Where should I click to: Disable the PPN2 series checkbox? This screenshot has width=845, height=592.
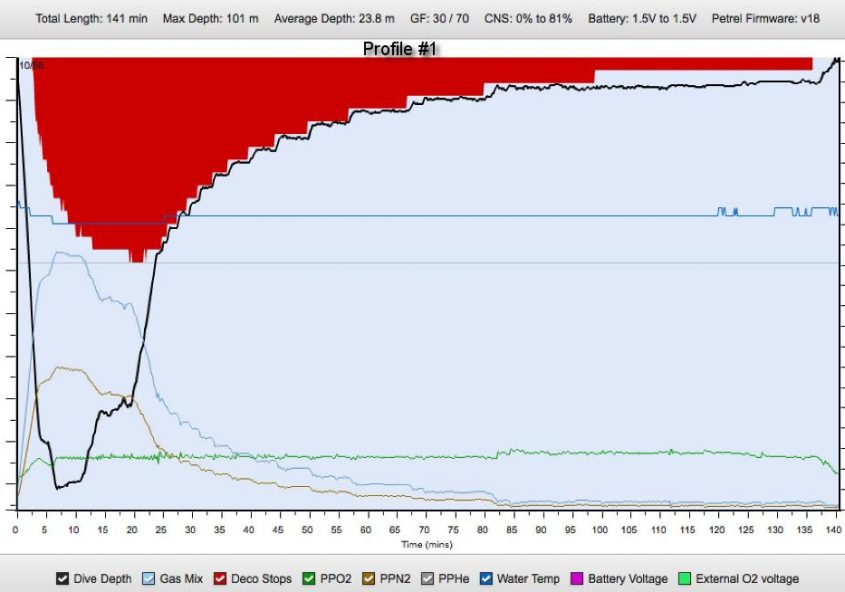(370, 578)
